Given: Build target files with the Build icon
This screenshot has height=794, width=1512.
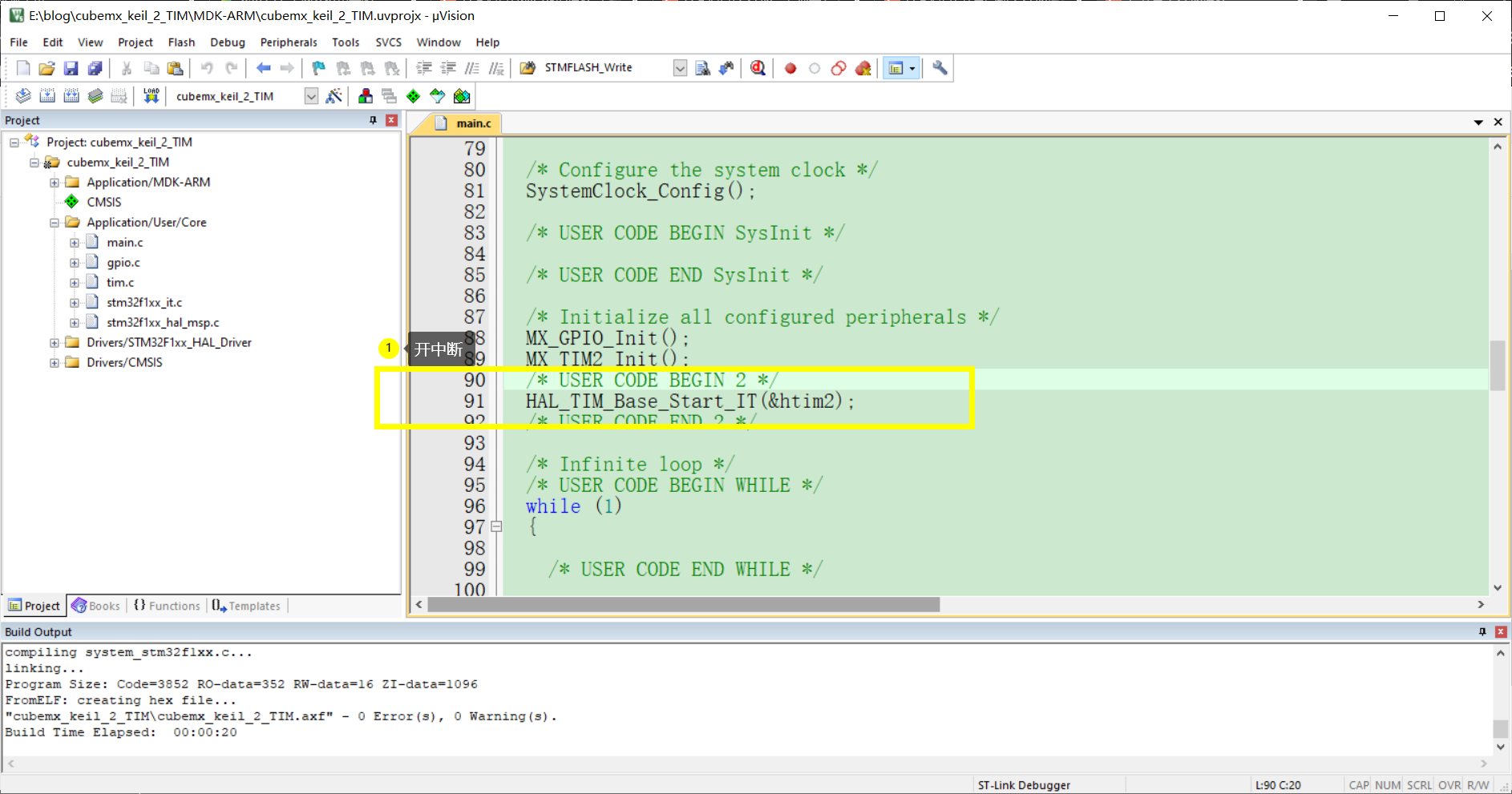Looking at the screenshot, I should click(x=47, y=96).
